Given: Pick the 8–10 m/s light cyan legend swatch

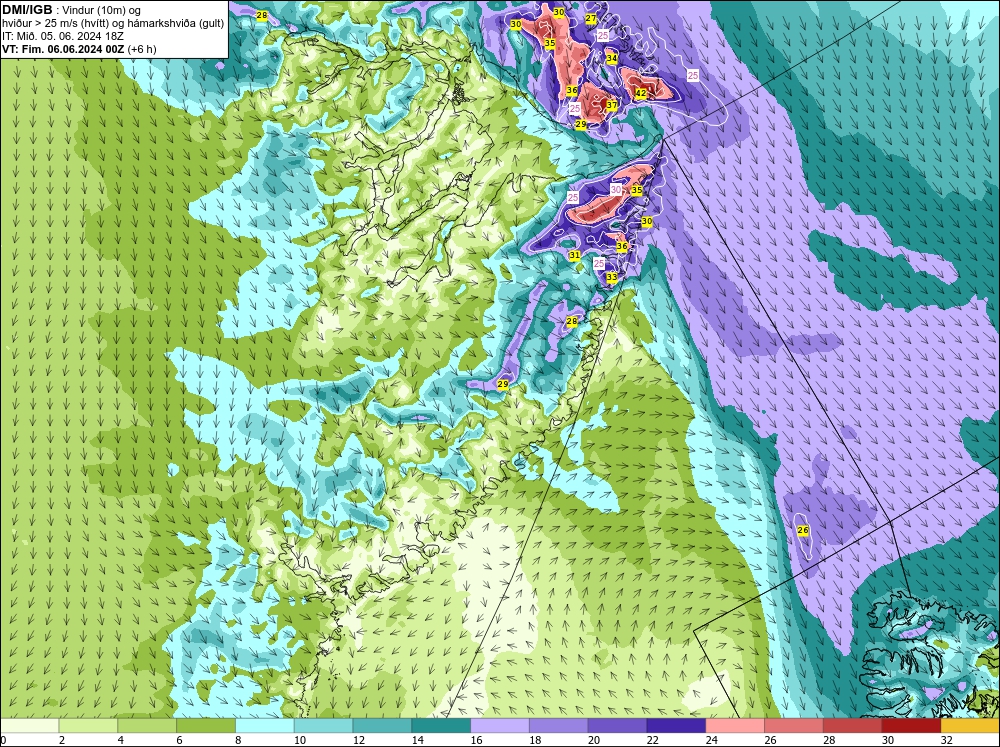Looking at the screenshot, I should click(265, 726).
